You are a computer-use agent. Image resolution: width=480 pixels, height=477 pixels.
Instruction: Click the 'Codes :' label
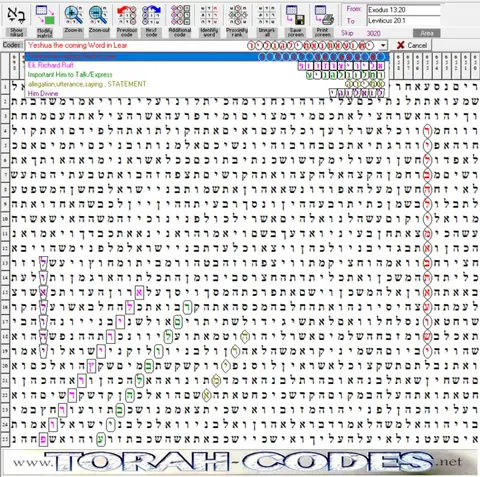pos(13,45)
